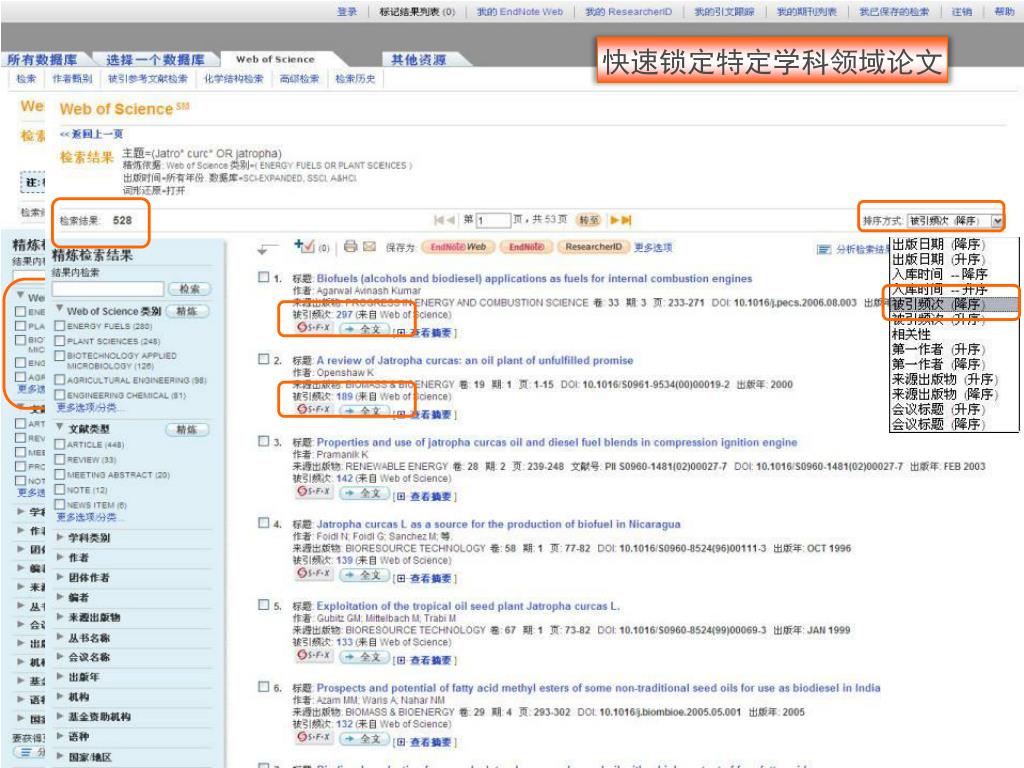Click 精炼 button for Web of Science 类别

pyautogui.click(x=187, y=312)
